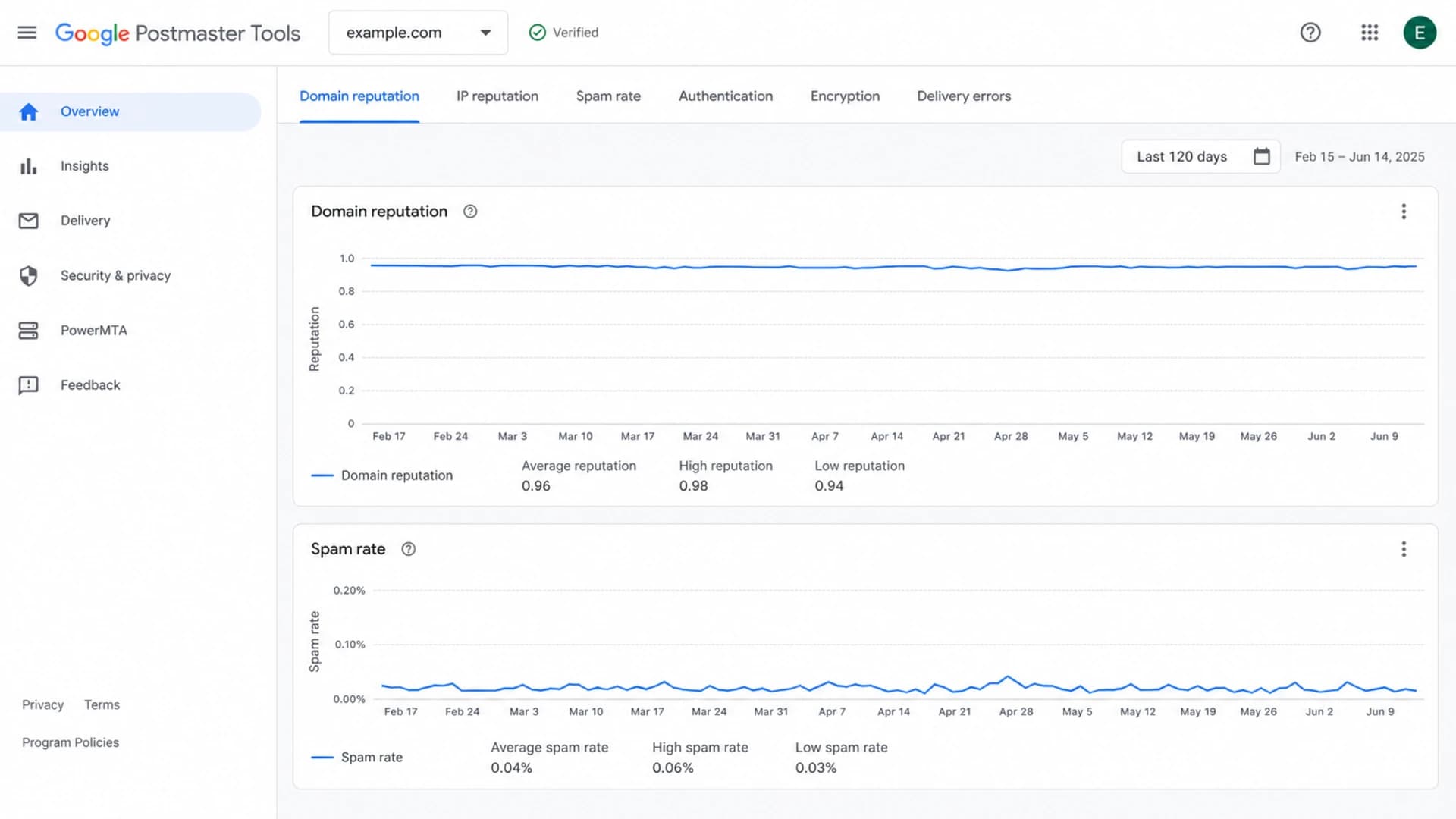Click the Low reputation value 0.94
The image size is (1456, 819).
coord(829,486)
